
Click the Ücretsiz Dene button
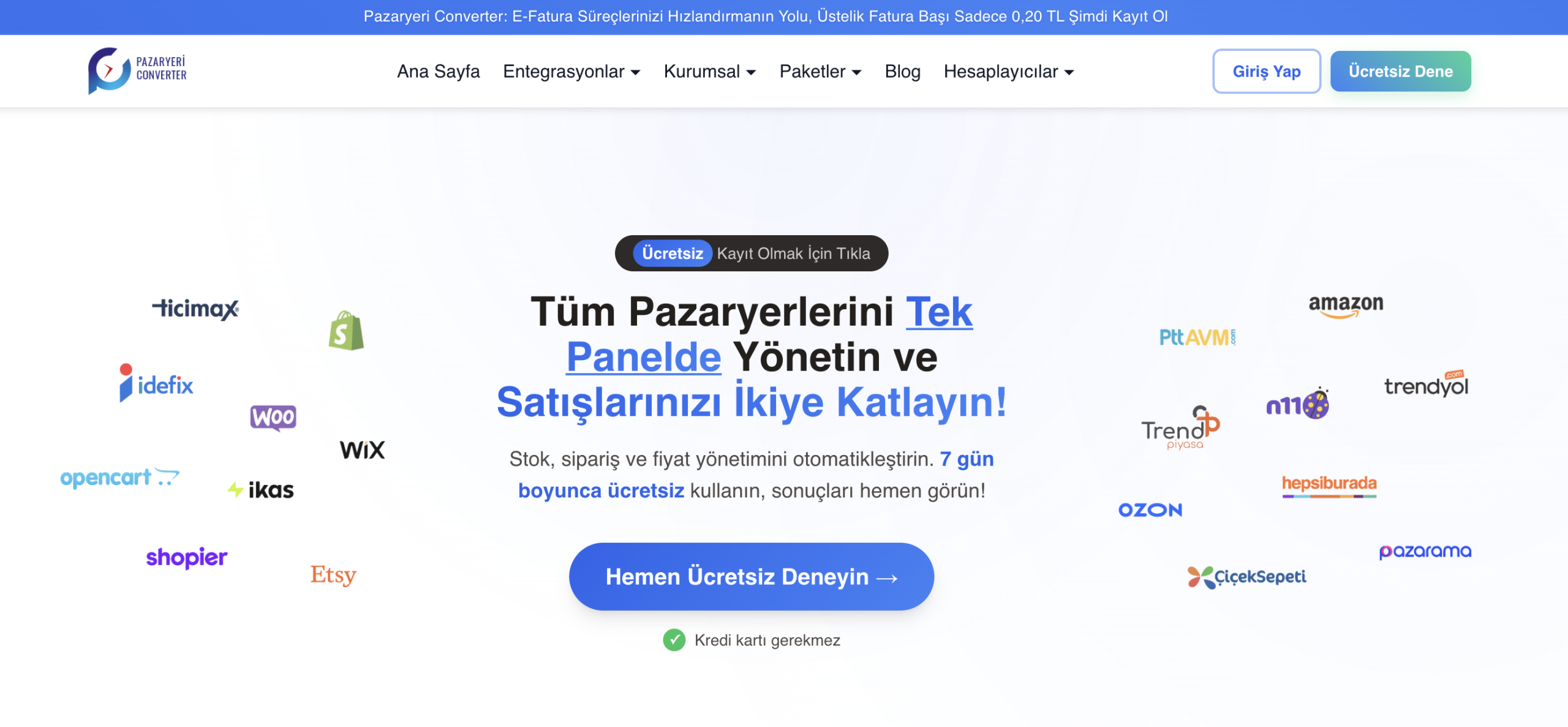pos(1400,71)
